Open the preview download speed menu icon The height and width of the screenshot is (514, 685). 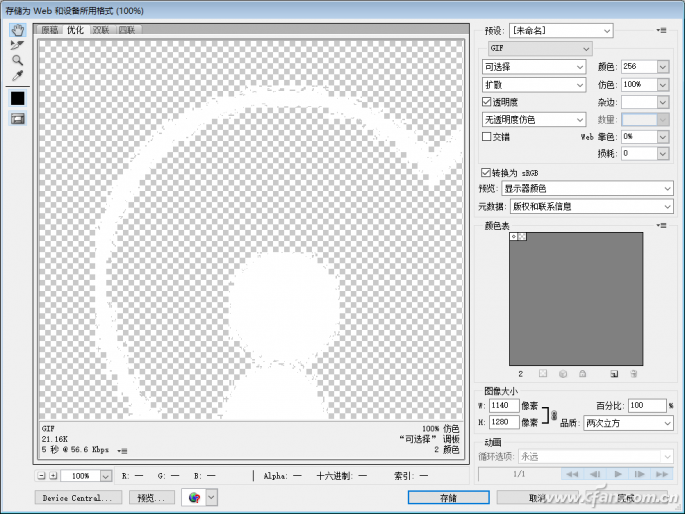point(122,450)
